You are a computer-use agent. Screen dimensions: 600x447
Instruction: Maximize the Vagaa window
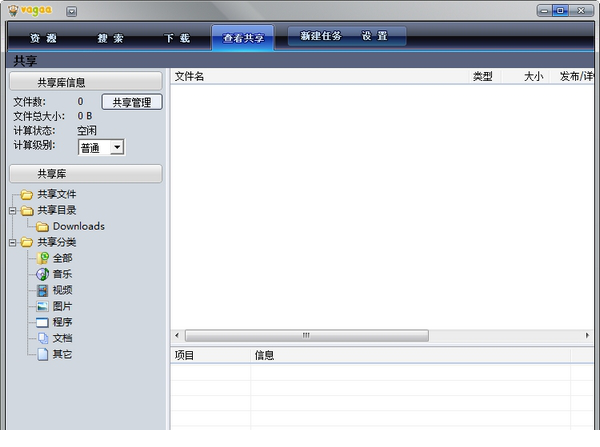click(x=560, y=10)
